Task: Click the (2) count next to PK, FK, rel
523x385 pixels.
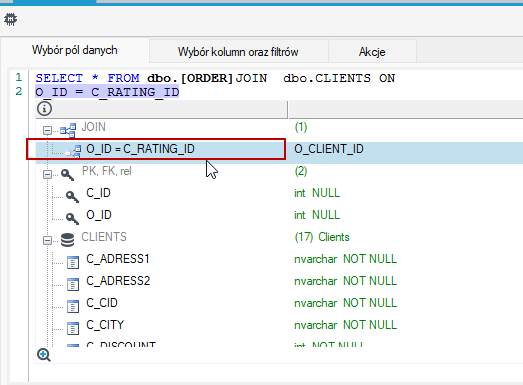Action: (301, 171)
